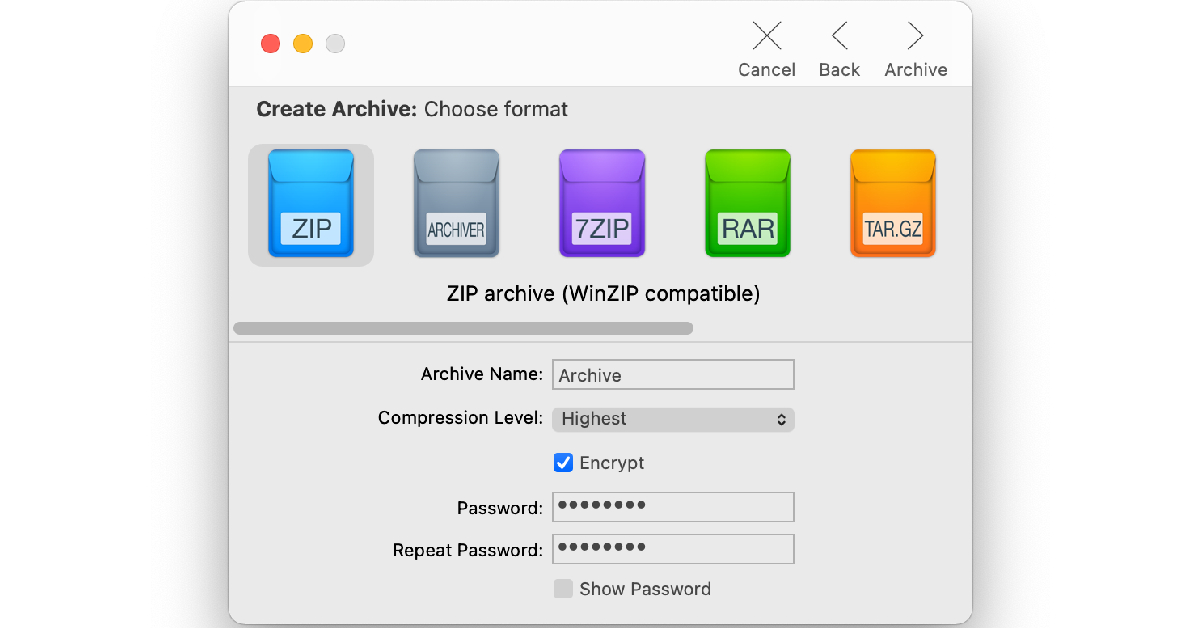The height and width of the screenshot is (628, 1200).
Task: Click the Cancel X toolbar button
Action: click(767, 50)
